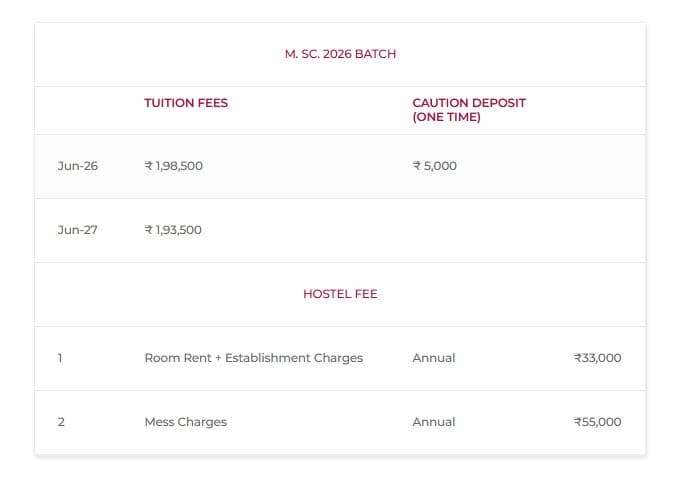The height and width of the screenshot is (499, 675).
Task: Click the ₹55,000 mess charges amount
Action: pos(597,422)
